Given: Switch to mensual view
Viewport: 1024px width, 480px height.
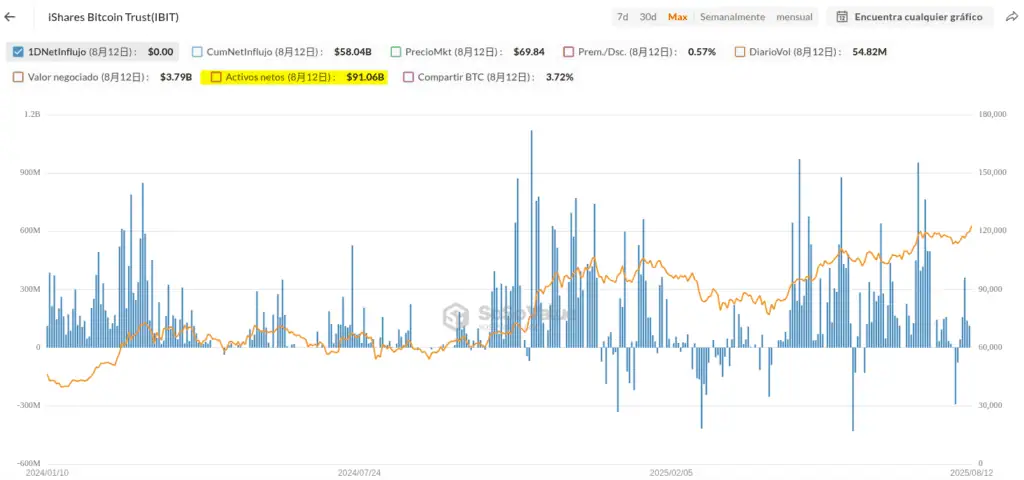Looking at the screenshot, I should click(x=794, y=17).
